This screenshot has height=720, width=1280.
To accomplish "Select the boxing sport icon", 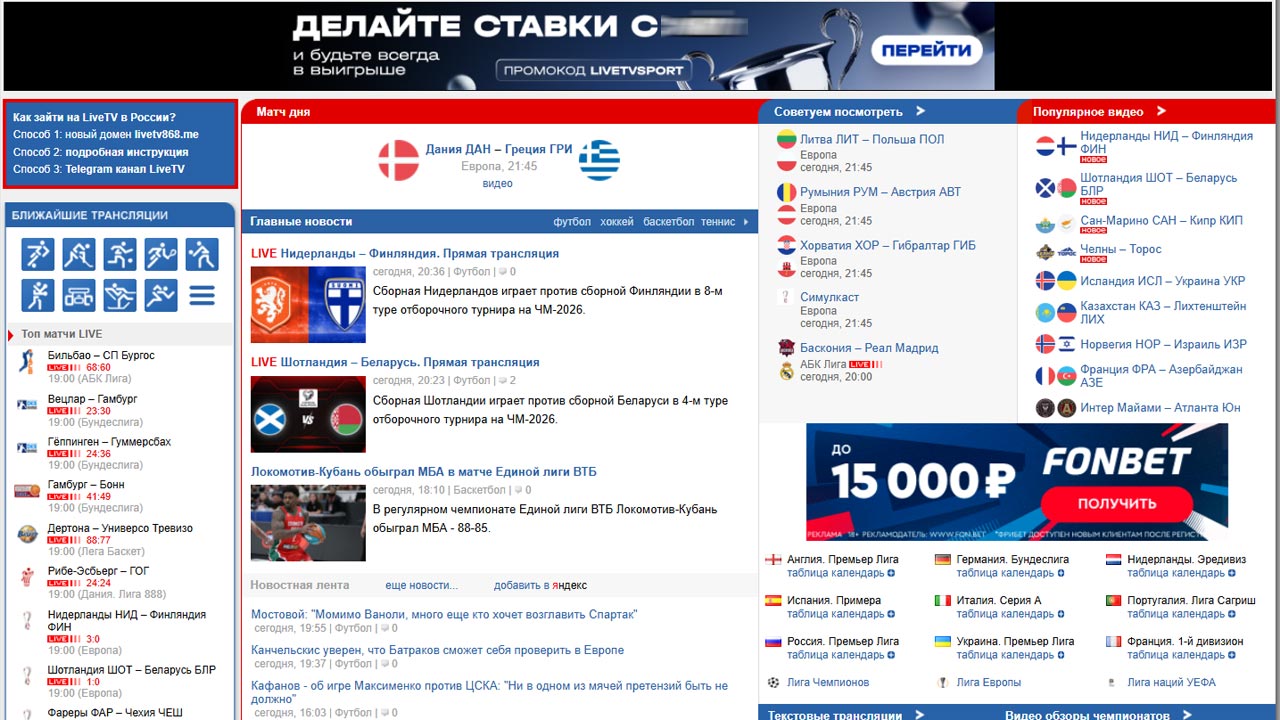I will coord(38,295).
